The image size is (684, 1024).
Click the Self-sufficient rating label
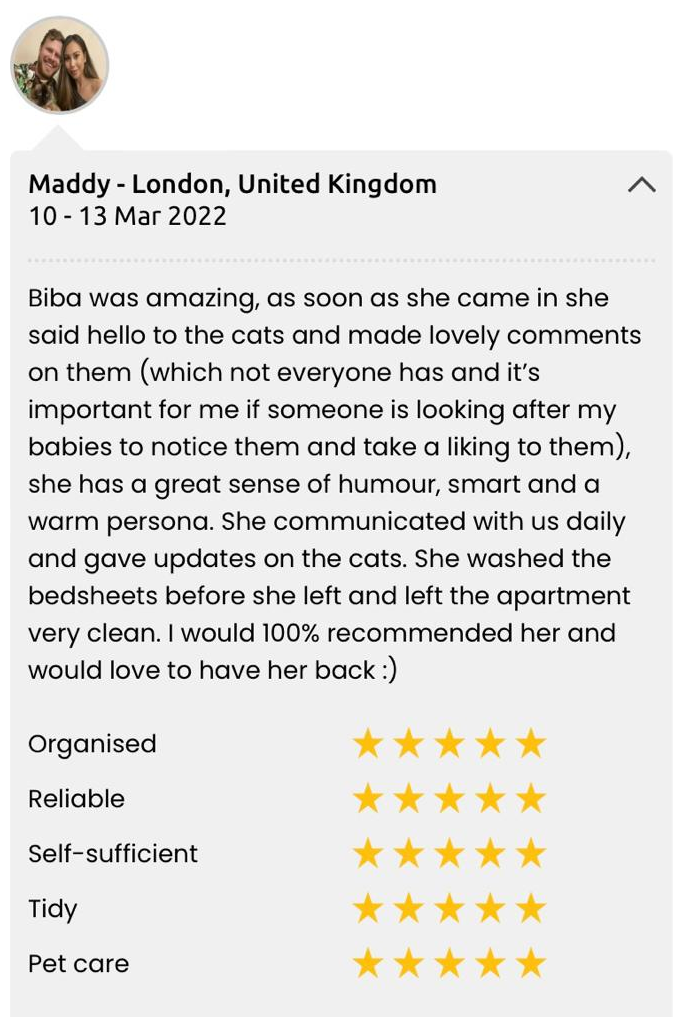coord(113,854)
